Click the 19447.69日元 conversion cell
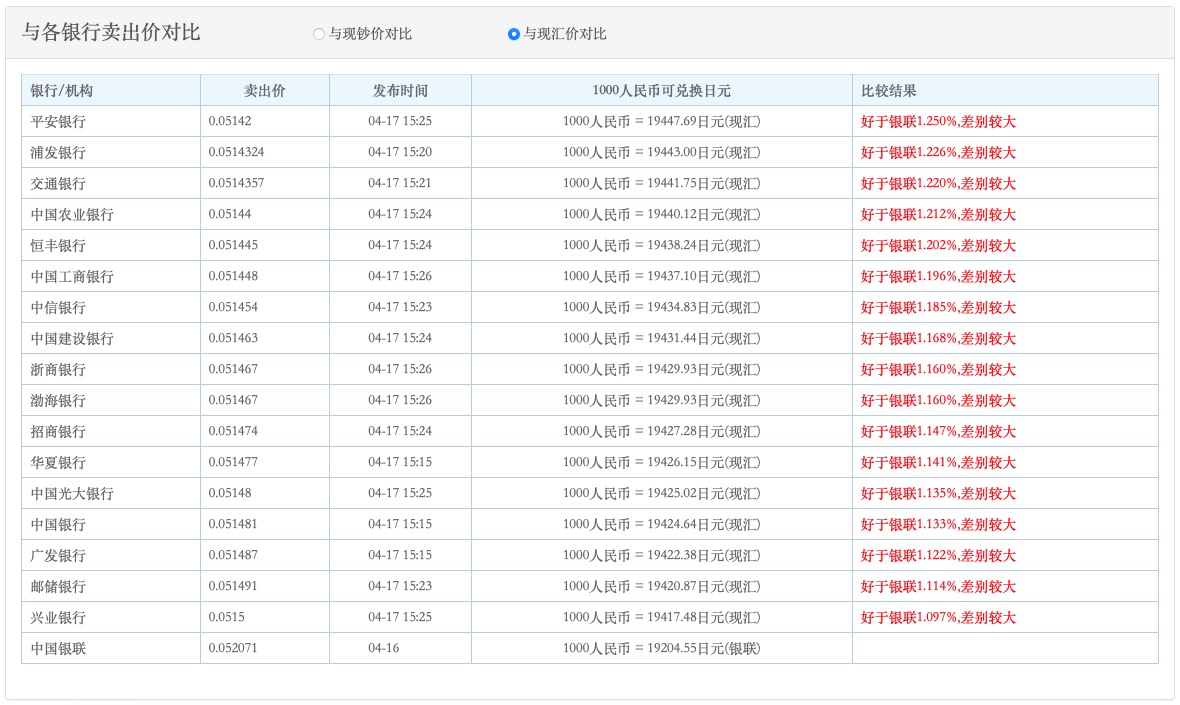Image resolution: width=1180 pixels, height=705 pixels. [661, 121]
